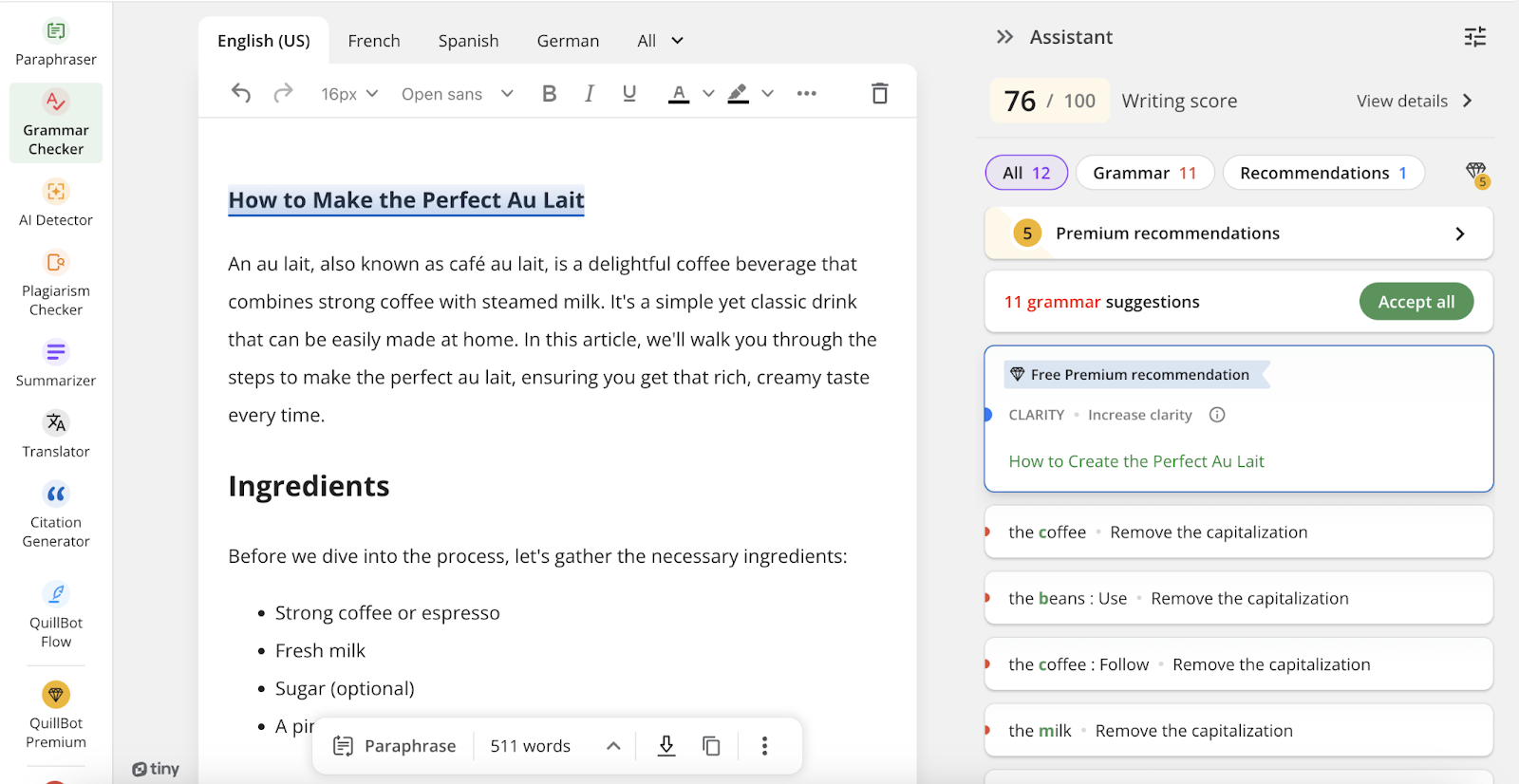Click the 'Strong coffee or espresso' list item
1519x784 pixels.
387,613
